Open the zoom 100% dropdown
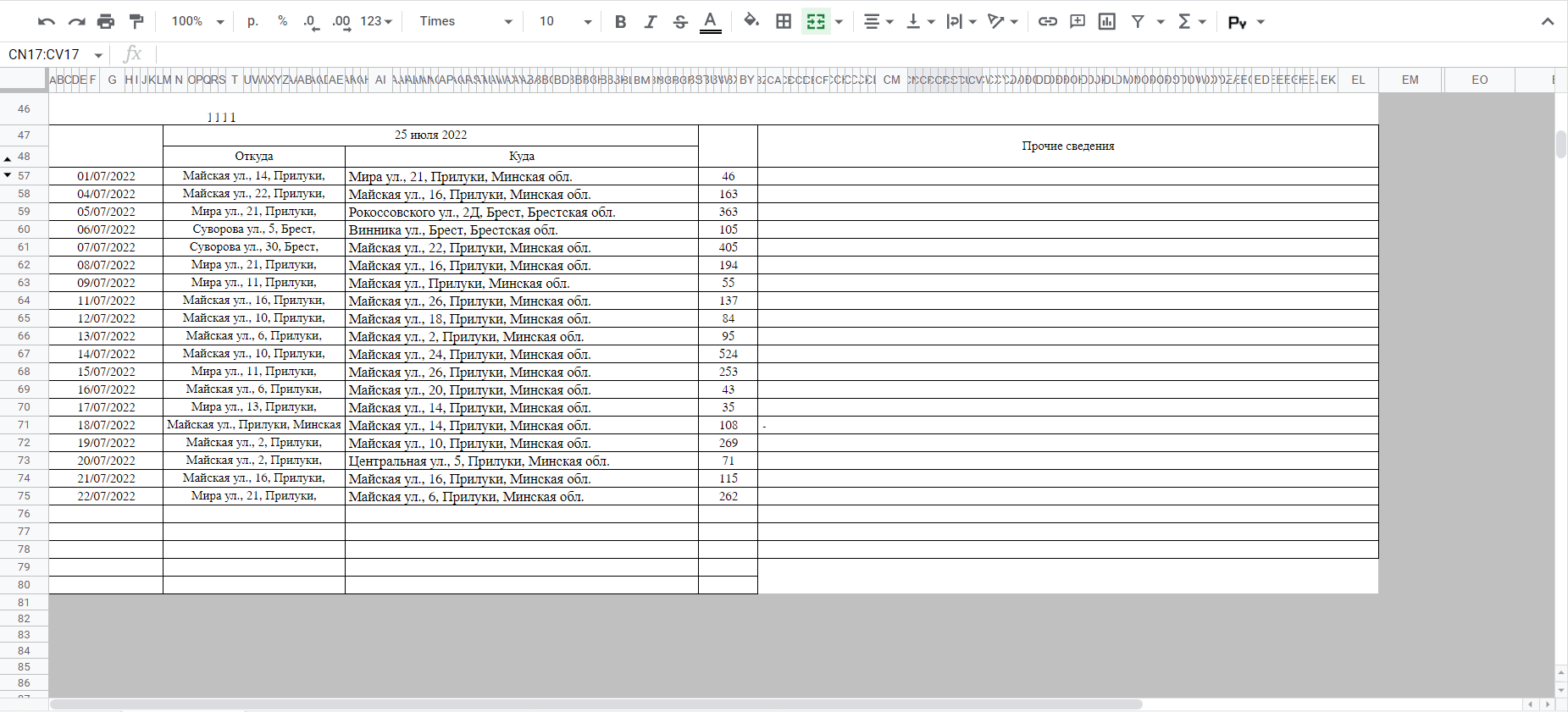Image resolution: width=1568 pixels, height=712 pixels. [197, 21]
